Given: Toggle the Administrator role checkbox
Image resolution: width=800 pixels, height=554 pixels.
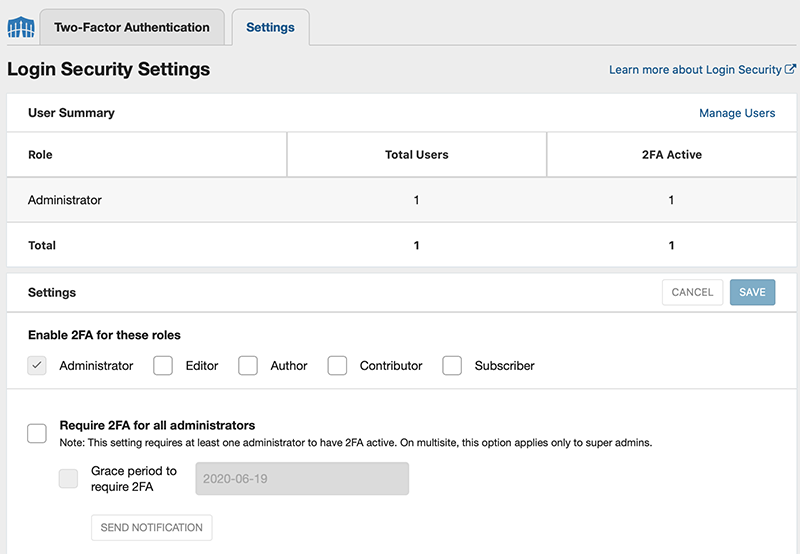Looking at the screenshot, I should tap(37, 365).
